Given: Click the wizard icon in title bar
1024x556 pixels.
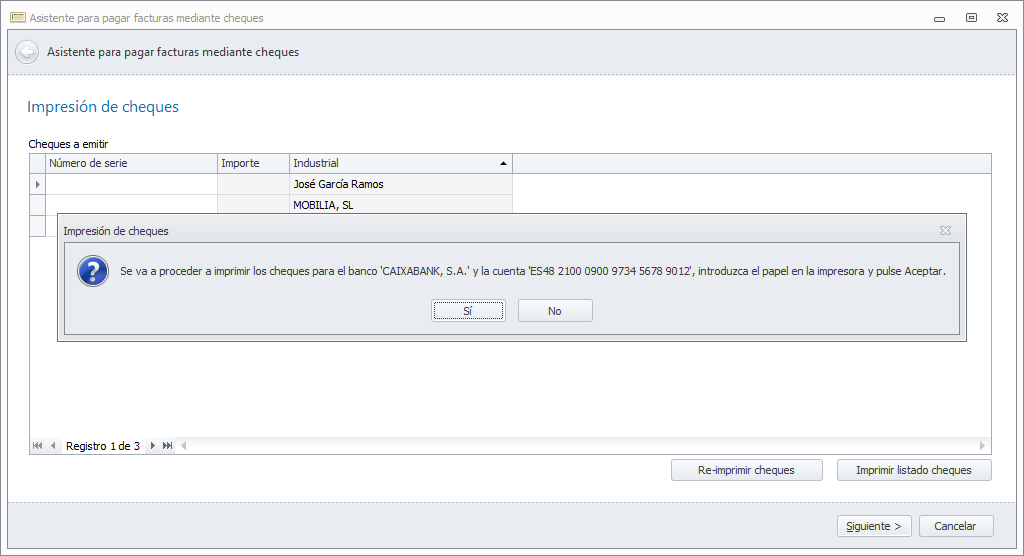Looking at the screenshot, I should [18, 18].
